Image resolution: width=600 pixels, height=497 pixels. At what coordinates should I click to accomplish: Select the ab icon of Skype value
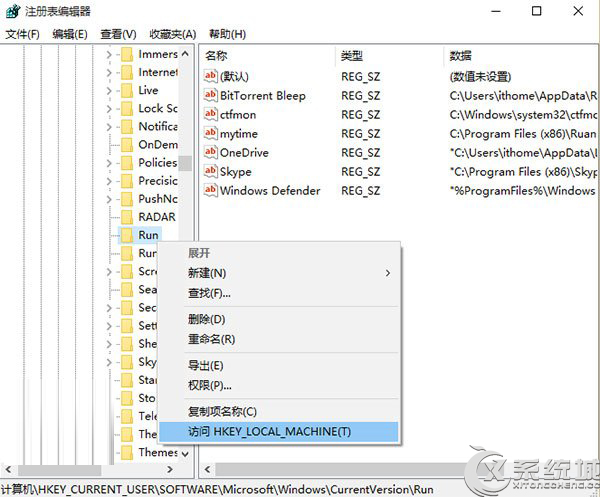tap(210, 171)
